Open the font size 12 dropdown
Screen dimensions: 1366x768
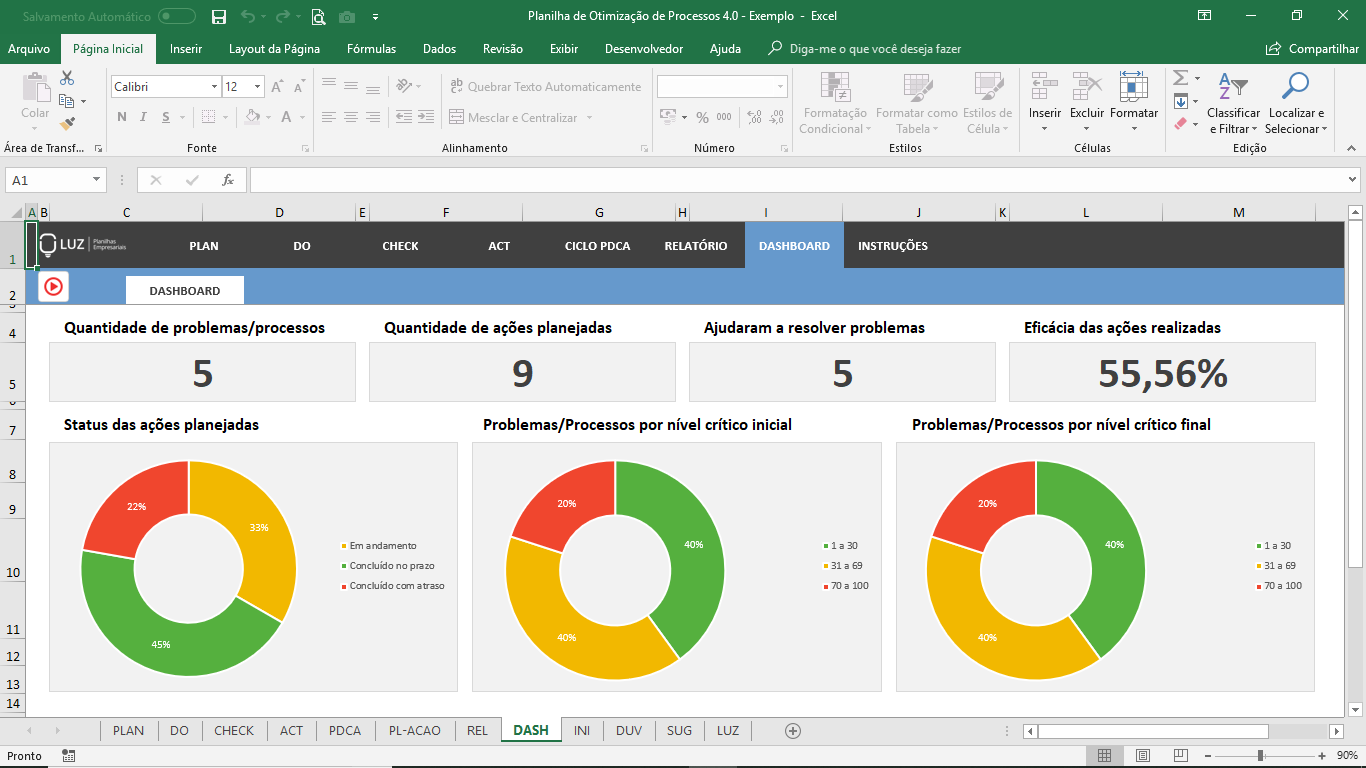257,87
